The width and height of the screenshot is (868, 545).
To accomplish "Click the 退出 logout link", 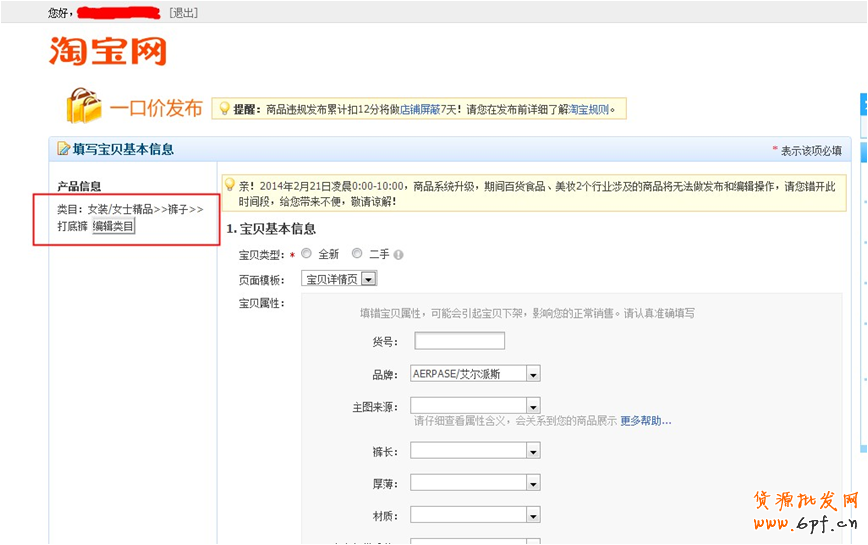I will (x=183, y=13).
